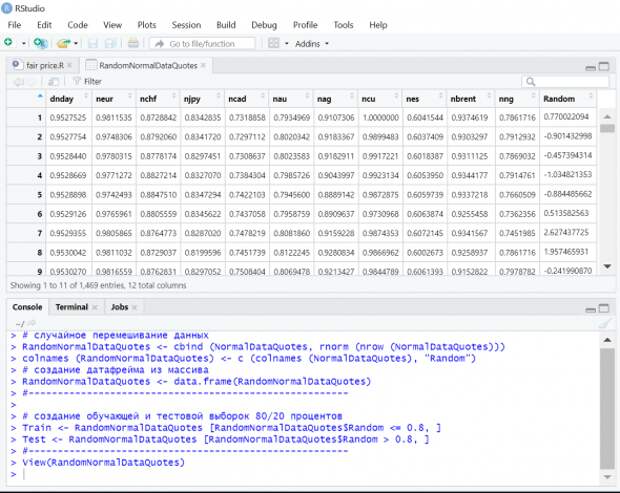
Task: Open the Debug menu
Action: click(x=264, y=25)
